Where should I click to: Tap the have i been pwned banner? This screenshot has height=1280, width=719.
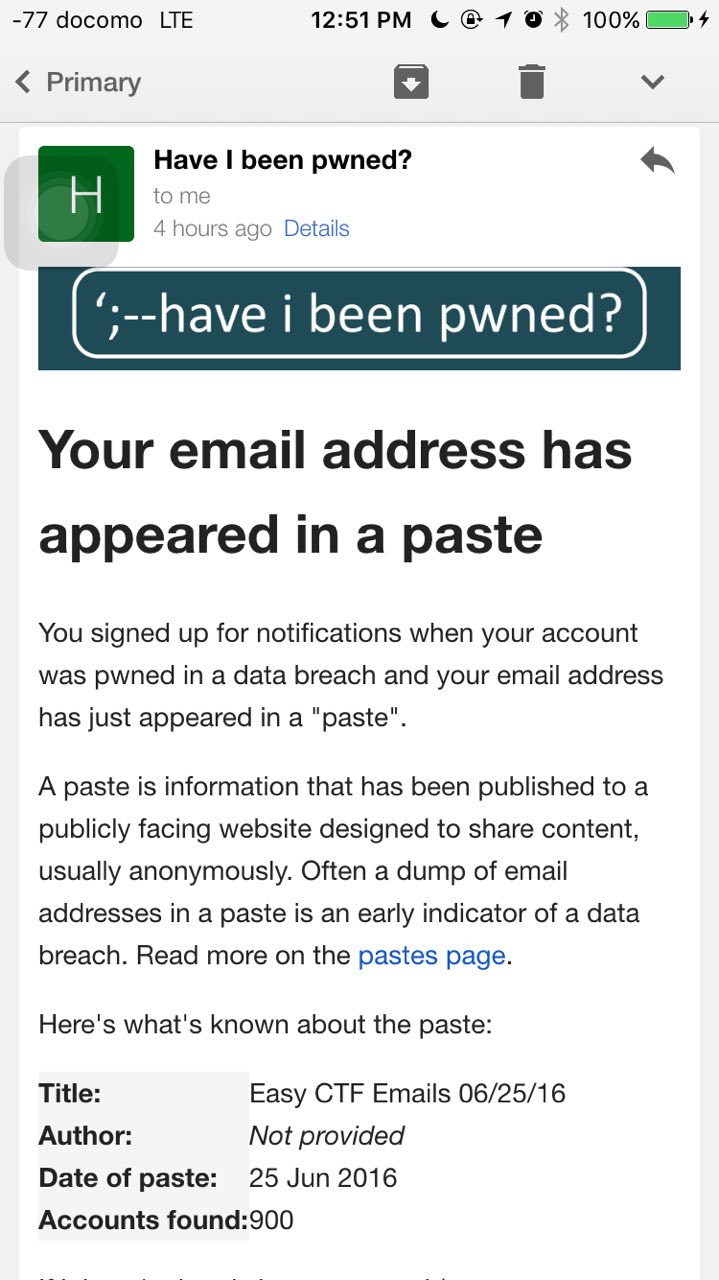[x=359, y=314]
